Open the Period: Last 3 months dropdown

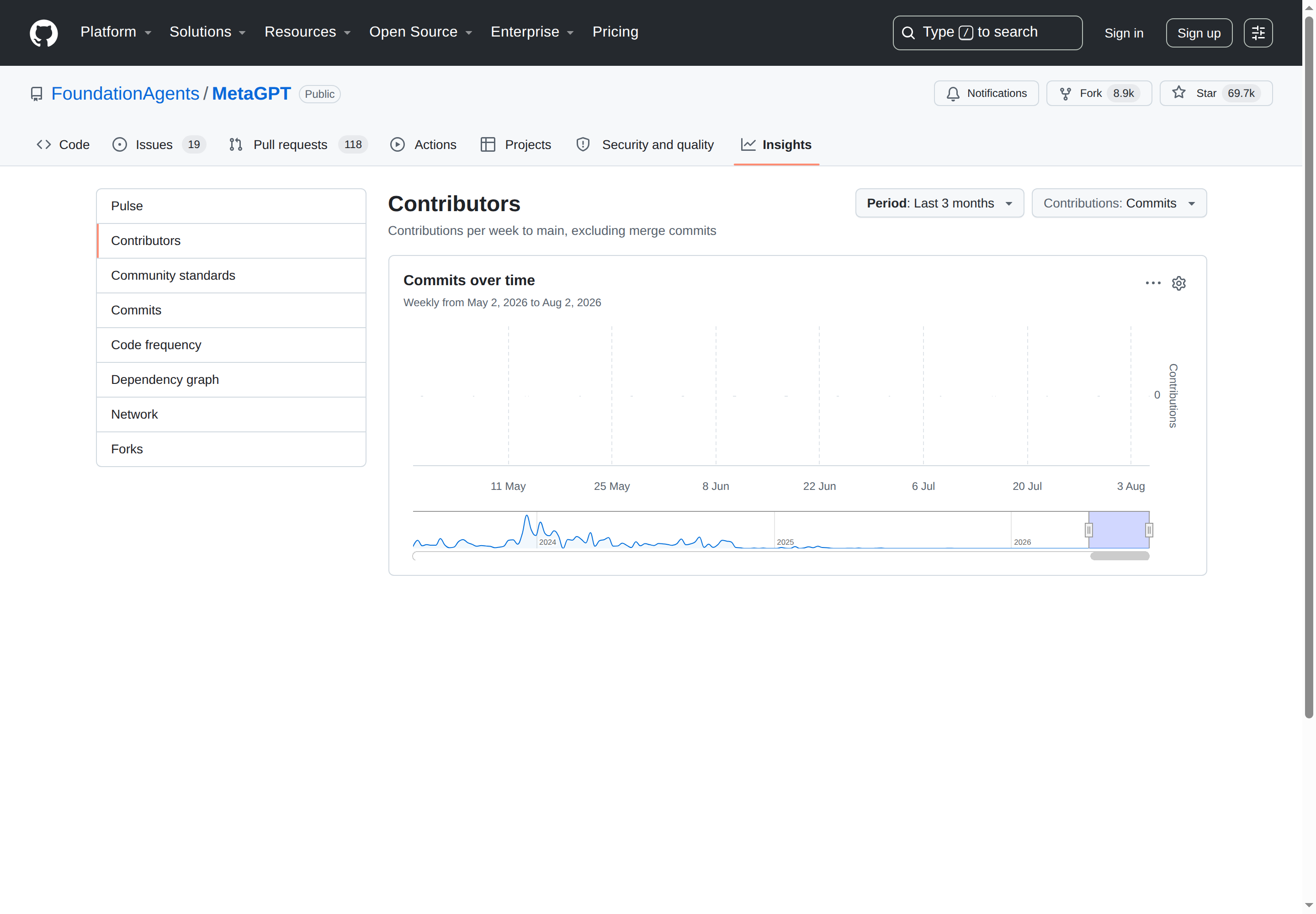(939, 203)
